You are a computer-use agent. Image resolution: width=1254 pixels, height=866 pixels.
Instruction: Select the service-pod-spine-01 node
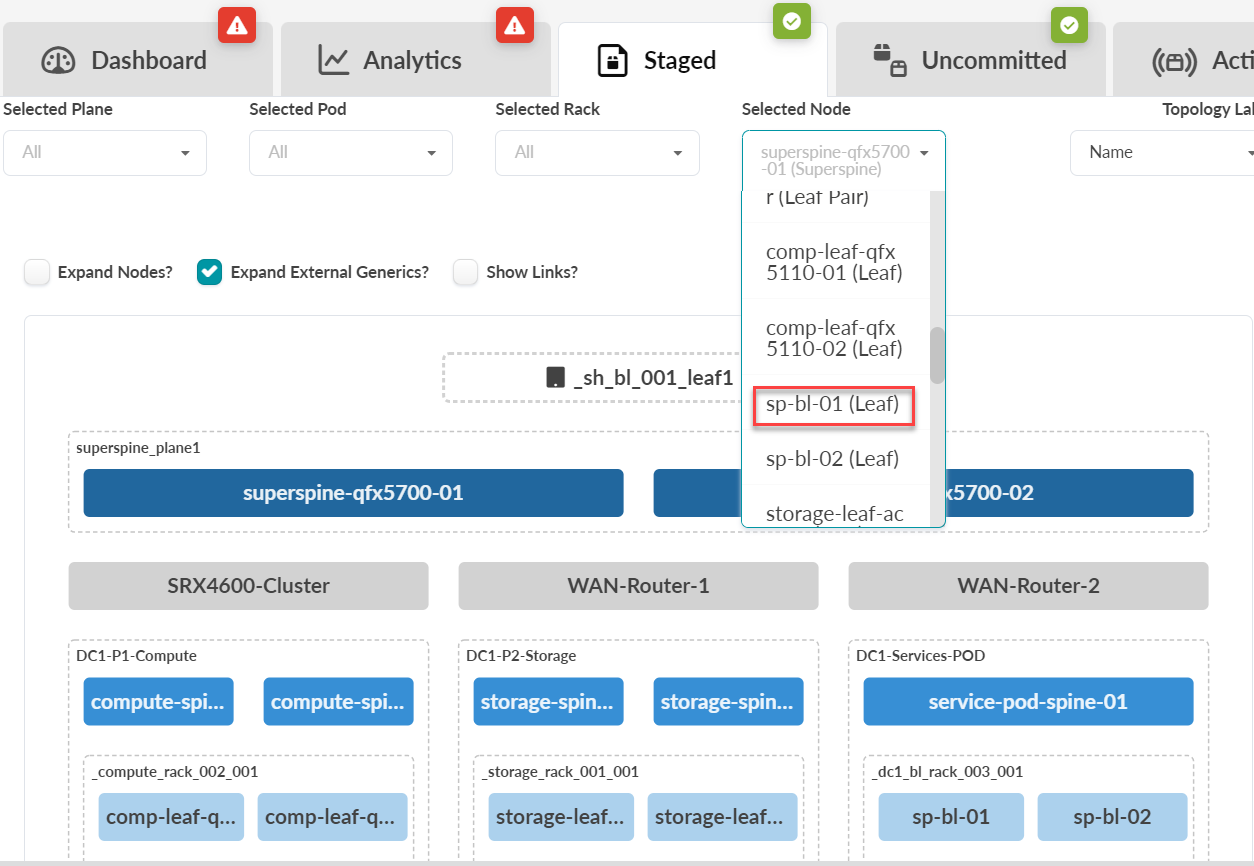tap(1028, 702)
